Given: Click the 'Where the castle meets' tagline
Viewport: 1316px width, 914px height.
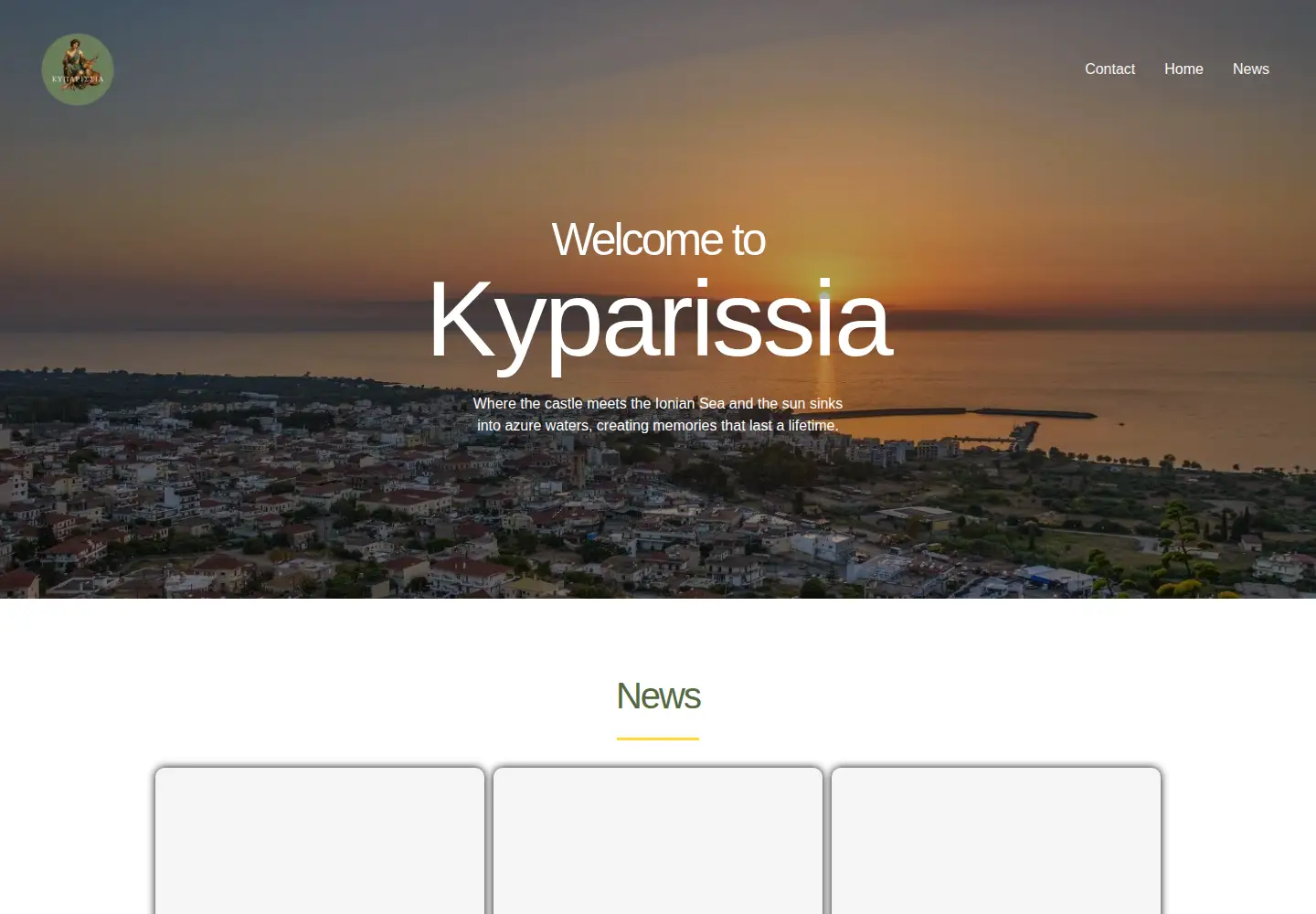Looking at the screenshot, I should 658,414.
